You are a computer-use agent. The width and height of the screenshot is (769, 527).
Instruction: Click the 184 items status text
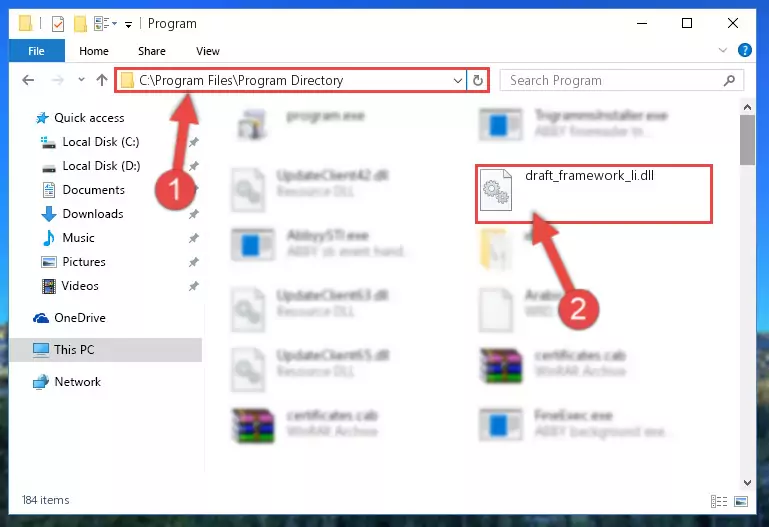click(46, 500)
